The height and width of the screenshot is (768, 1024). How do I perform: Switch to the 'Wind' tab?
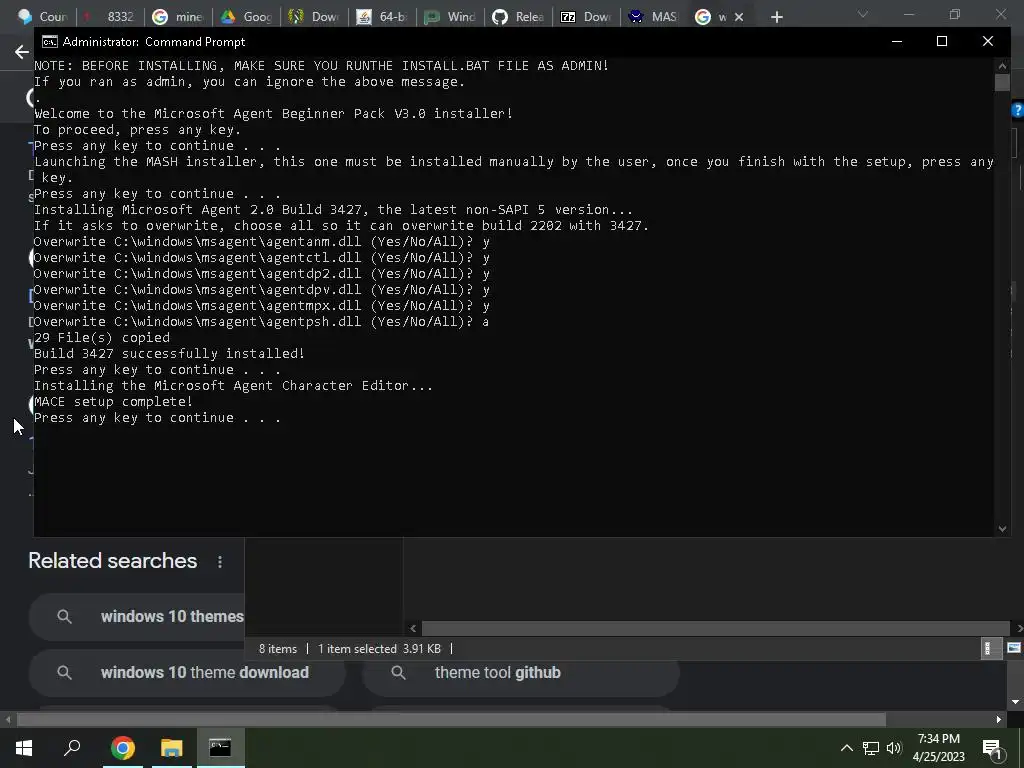point(450,17)
